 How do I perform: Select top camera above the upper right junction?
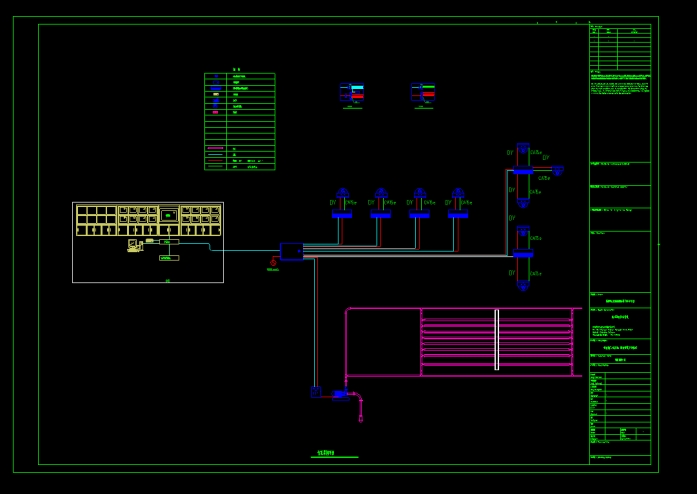click(x=523, y=149)
